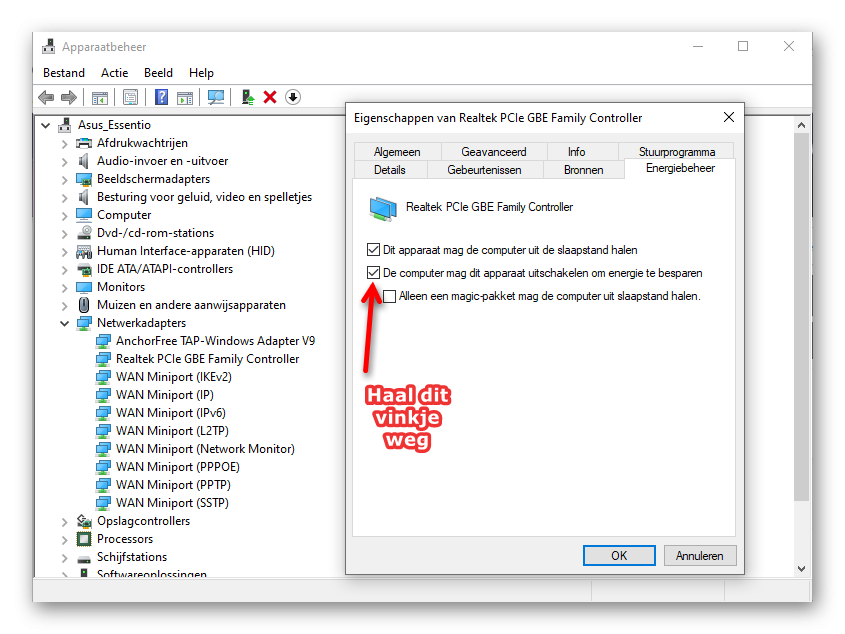Close the Eigenschappen dialog
This screenshot has height=634, width=845.
point(729,117)
